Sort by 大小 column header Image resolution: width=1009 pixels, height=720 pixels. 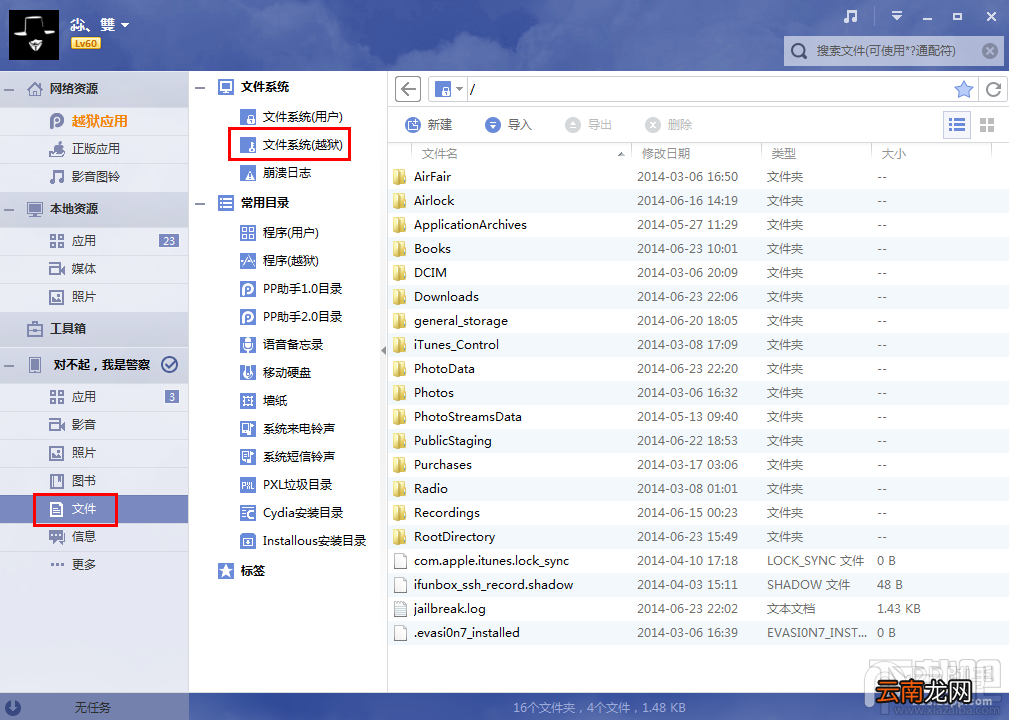[x=930, y=154]
